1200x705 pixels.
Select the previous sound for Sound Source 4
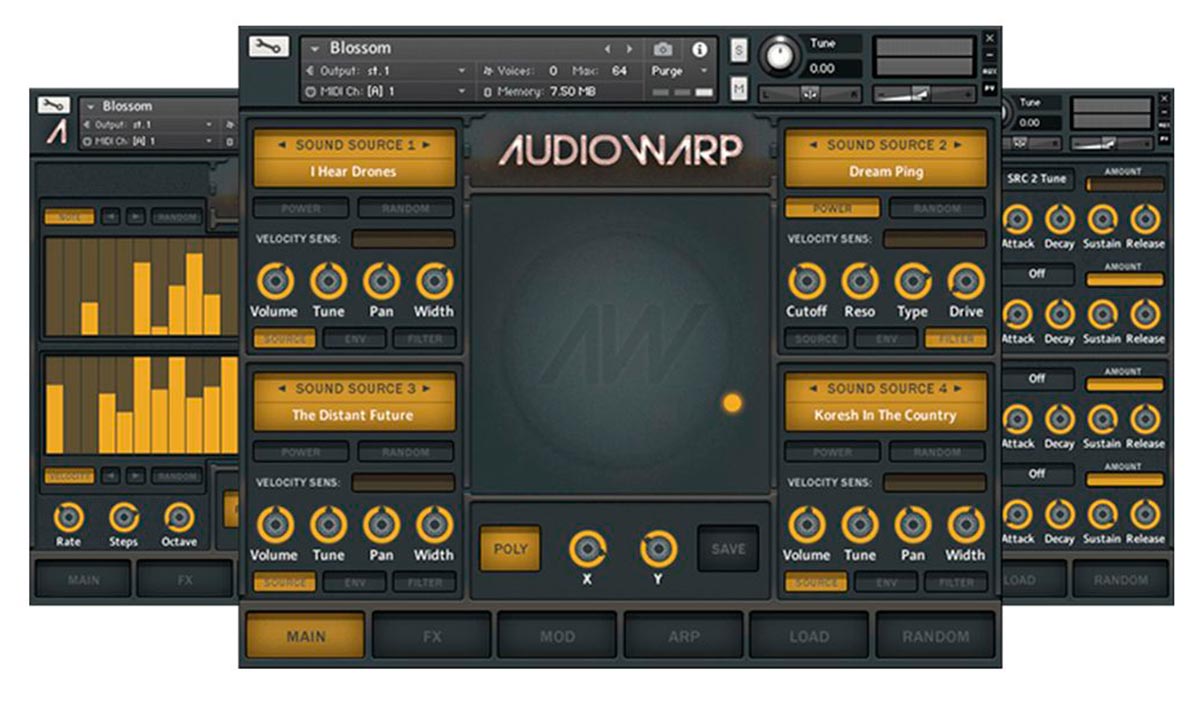tap(814, 388)
